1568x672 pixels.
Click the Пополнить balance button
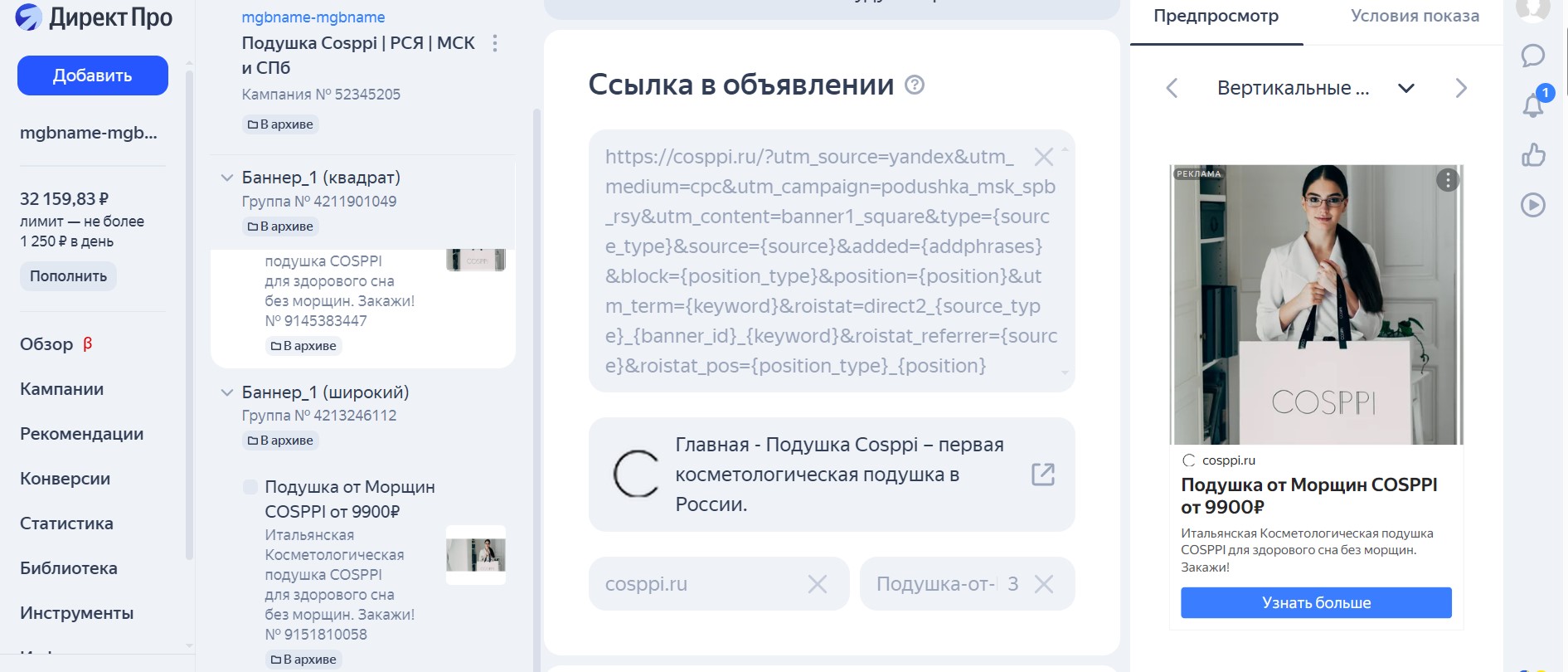(x=68, y=276)
